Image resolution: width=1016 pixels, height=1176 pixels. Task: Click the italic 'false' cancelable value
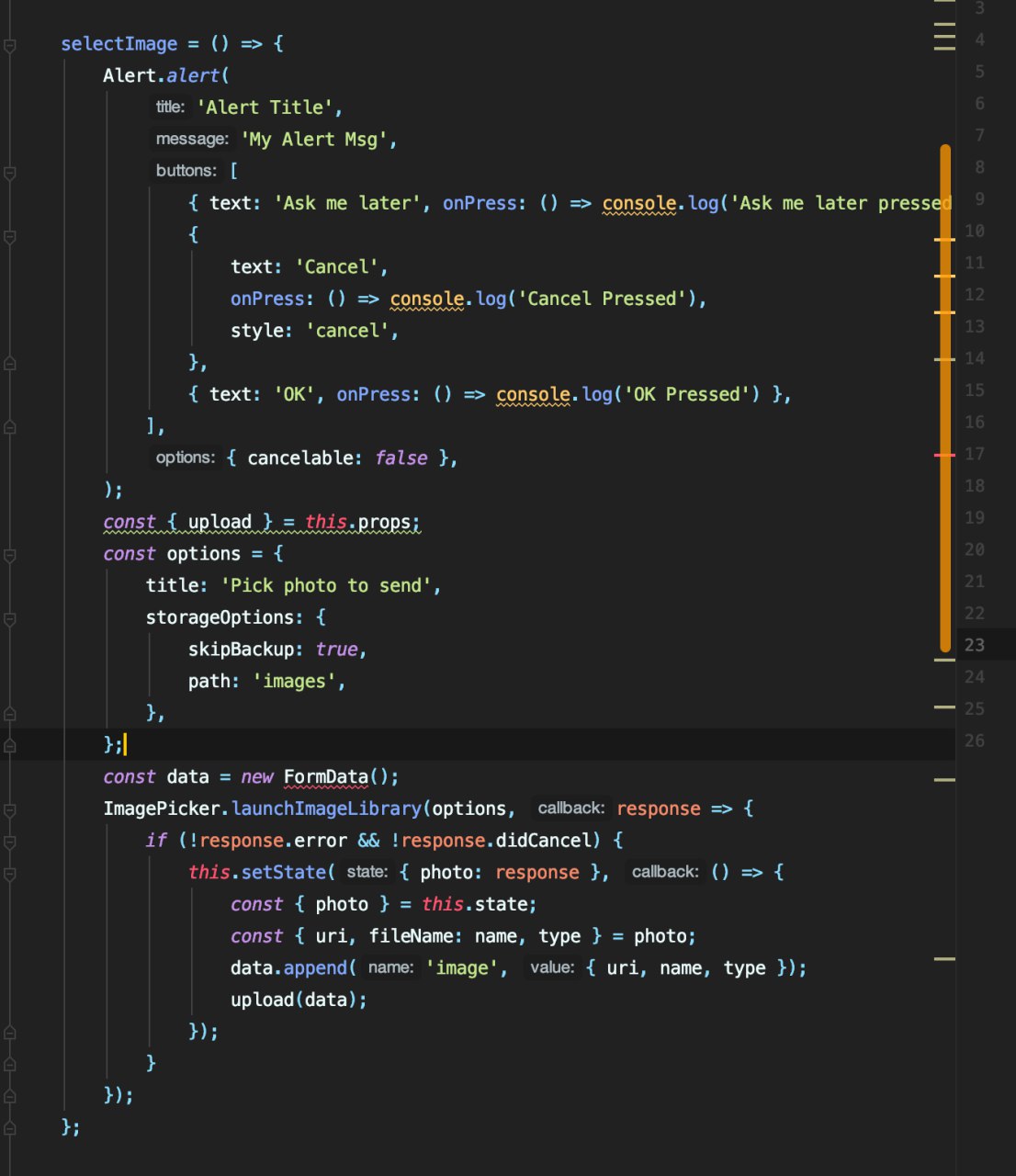(401, 458)
